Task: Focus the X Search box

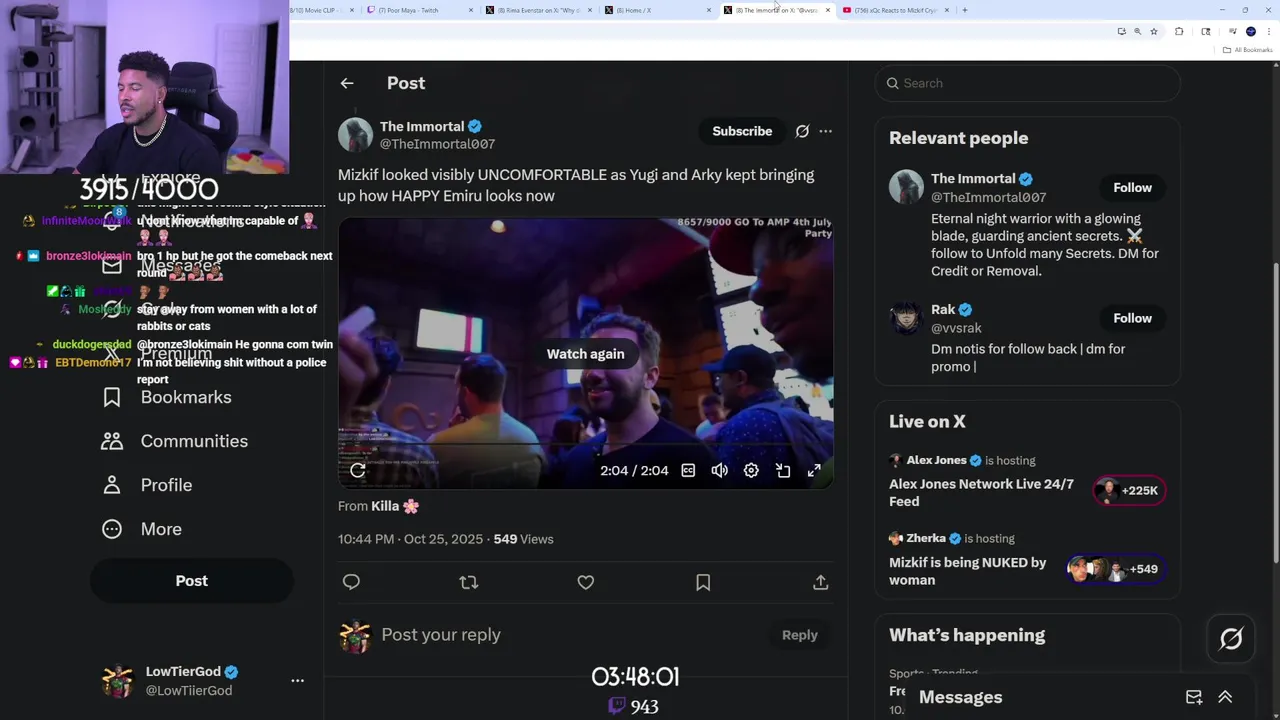Action: [1027, 83]
